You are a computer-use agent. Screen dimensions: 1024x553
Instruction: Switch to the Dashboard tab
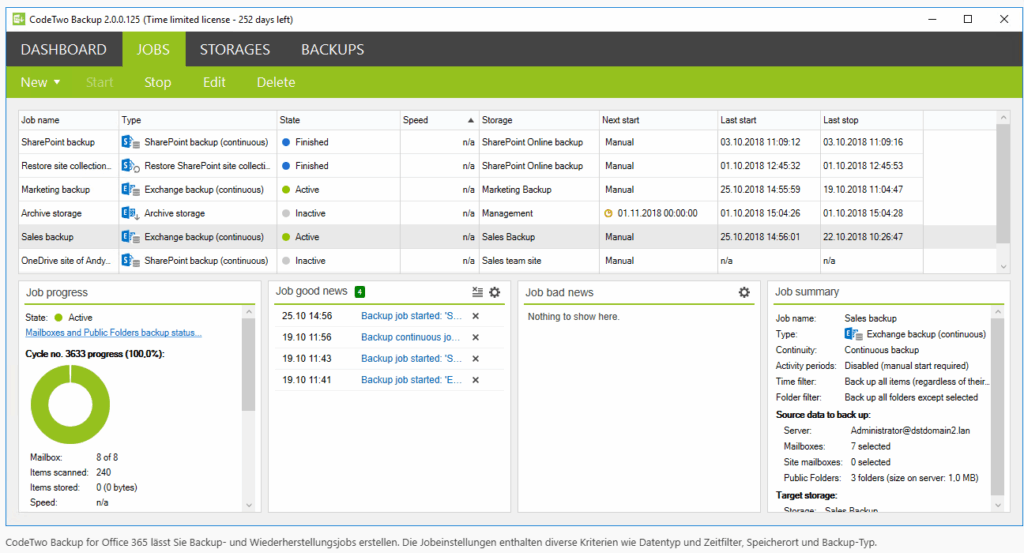(63, 49)
